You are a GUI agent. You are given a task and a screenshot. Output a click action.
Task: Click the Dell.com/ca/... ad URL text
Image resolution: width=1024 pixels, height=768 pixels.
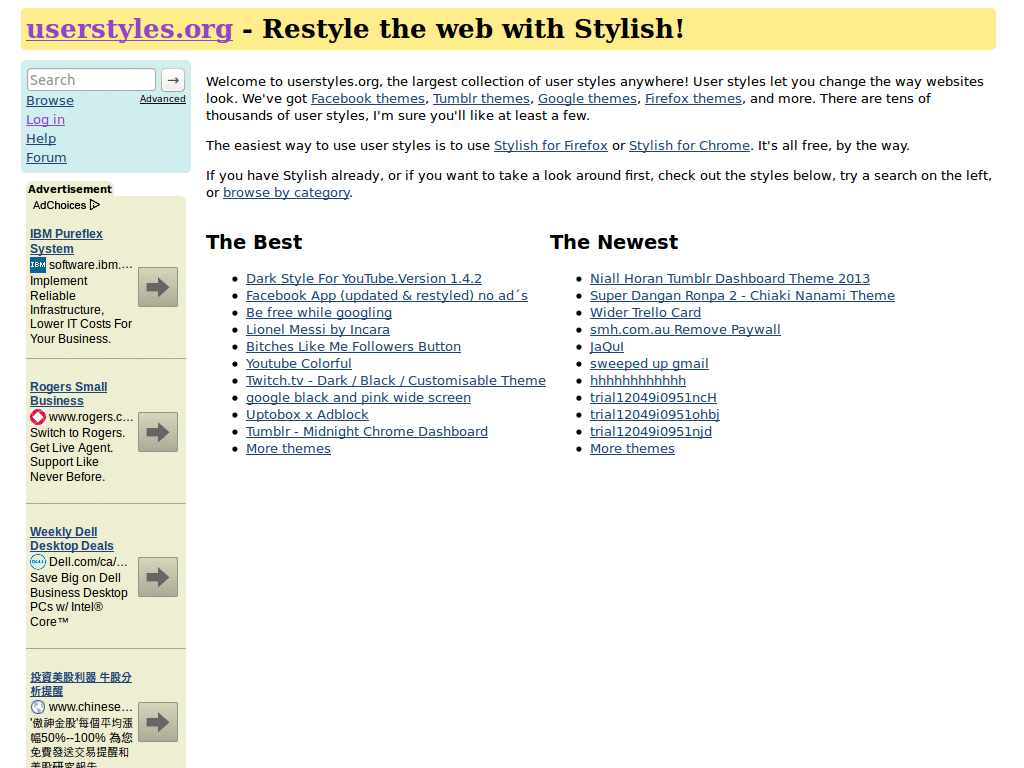(x=88, y=562)
